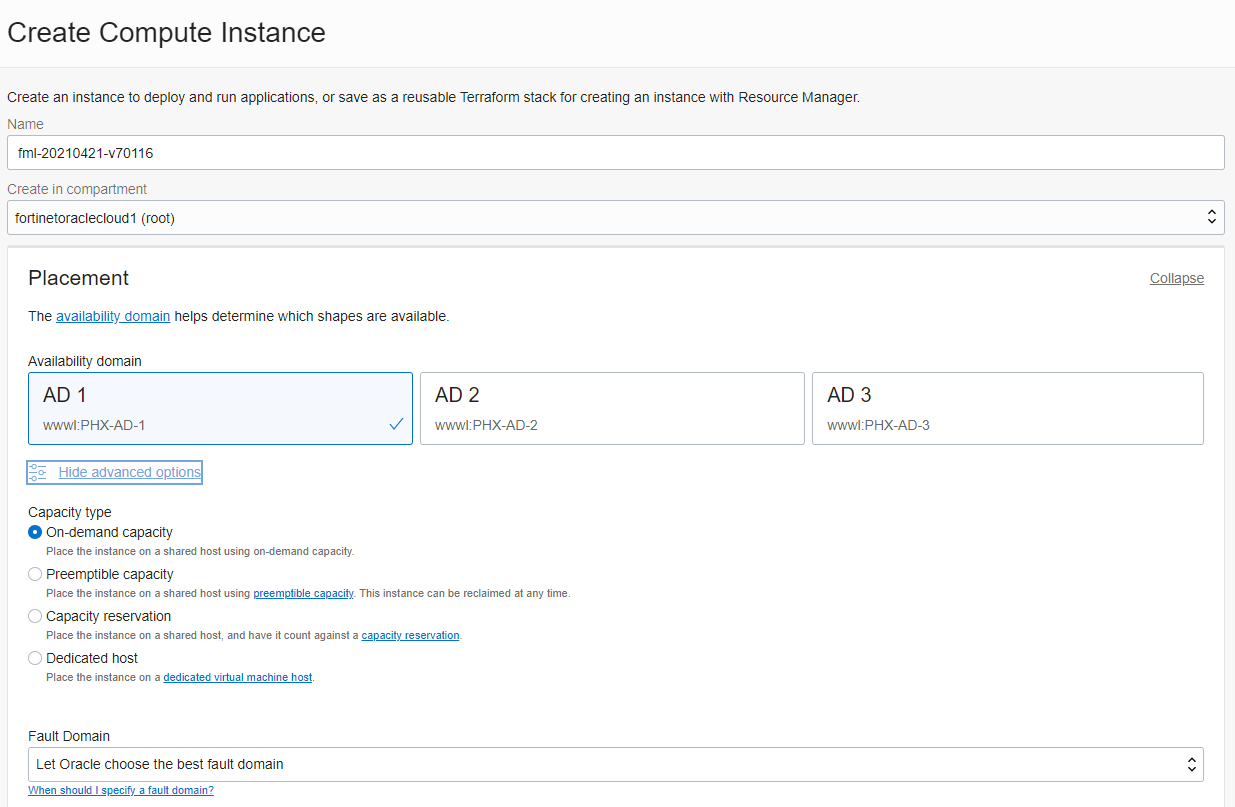Open the preemptible capacity link
The width and height of the screenshot is (1235, 807).
(x=303, y=592)
